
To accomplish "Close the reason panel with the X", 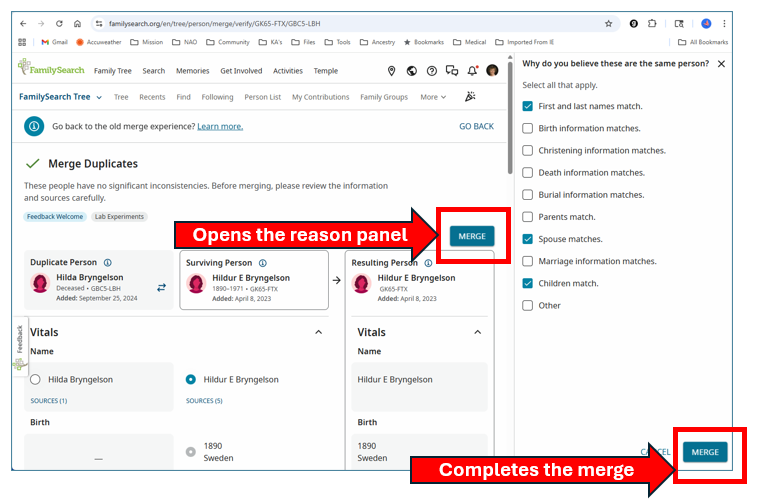I will 721,64.
